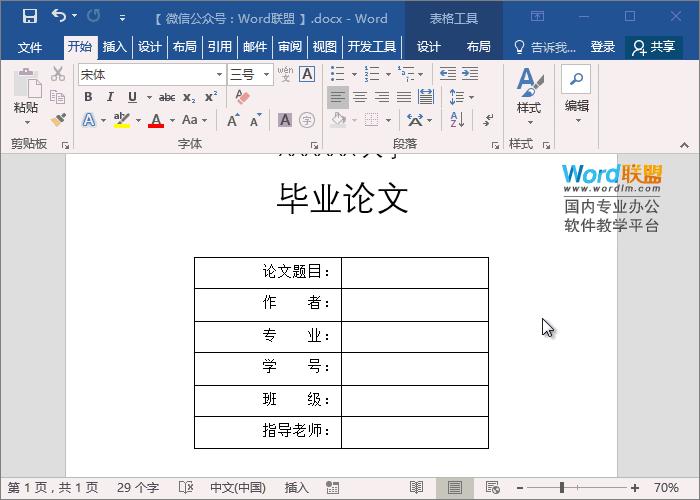This screenshot has height=500, width=700.
Task: Open the Find magnifier editing tool
Action: [576, 79]
